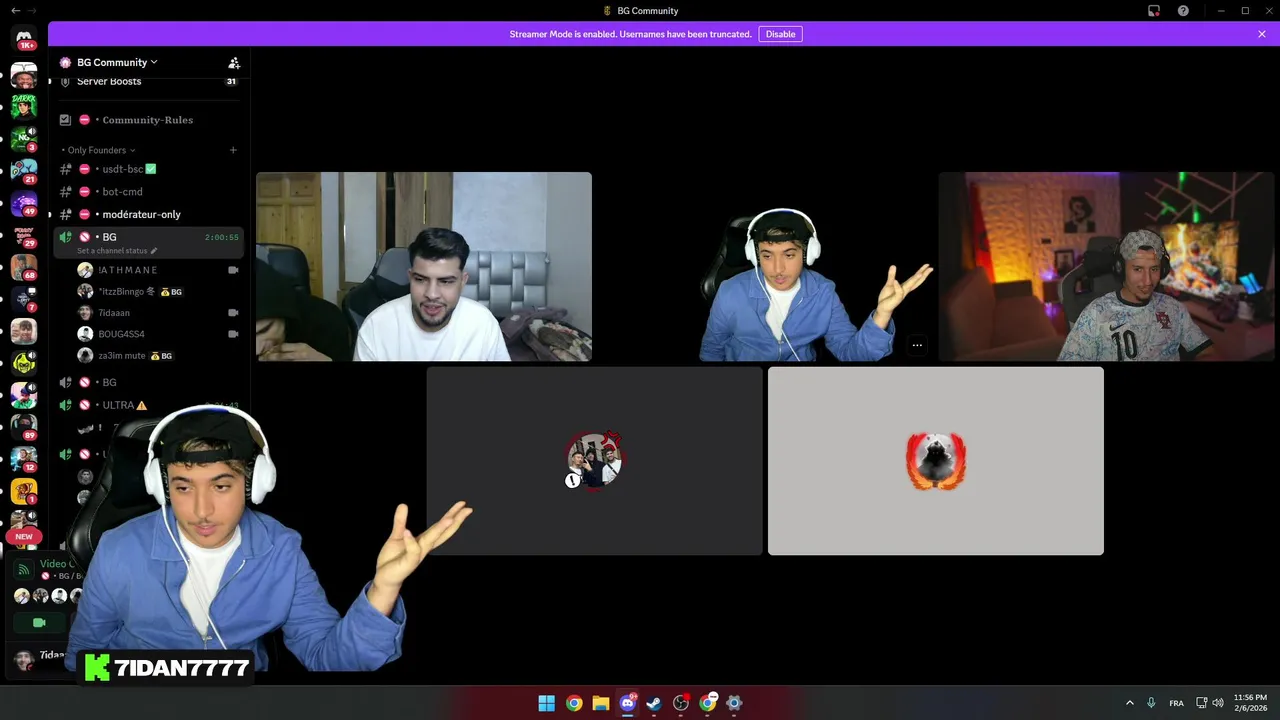Open File Explorer from the taskbar
The height and width of the screenshot is (720, 1280).
pos(600,703)
